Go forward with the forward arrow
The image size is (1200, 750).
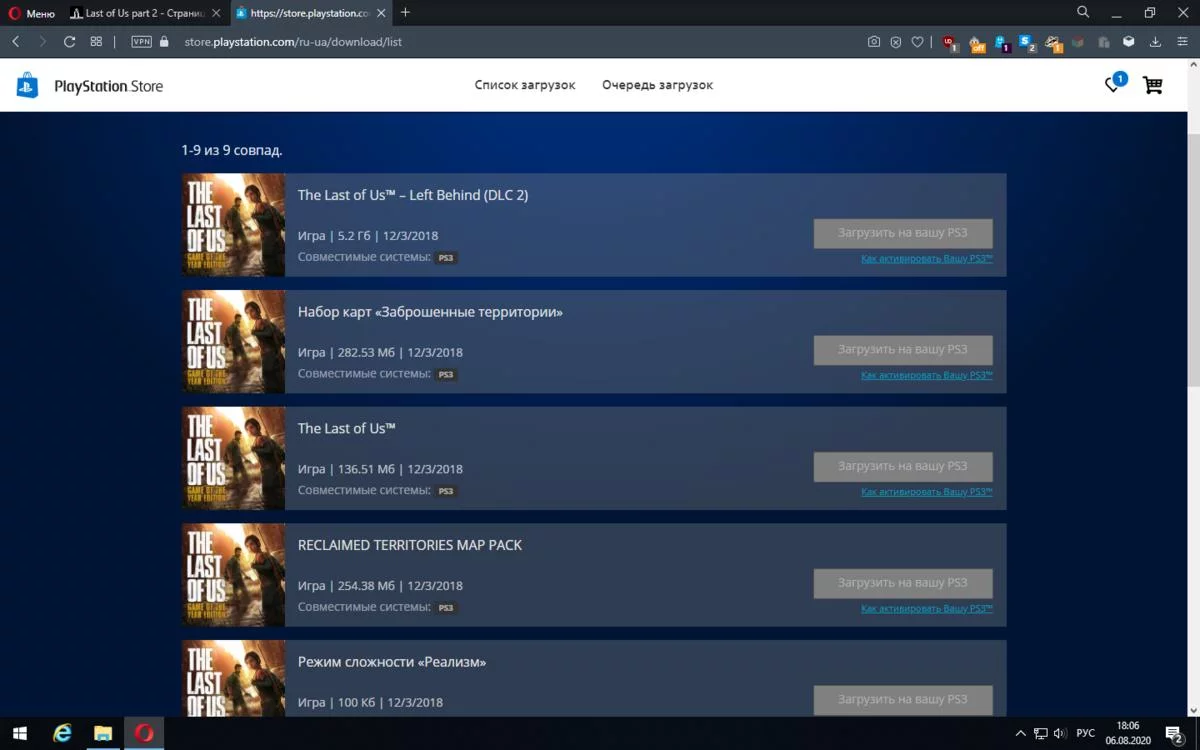[42, 42]
